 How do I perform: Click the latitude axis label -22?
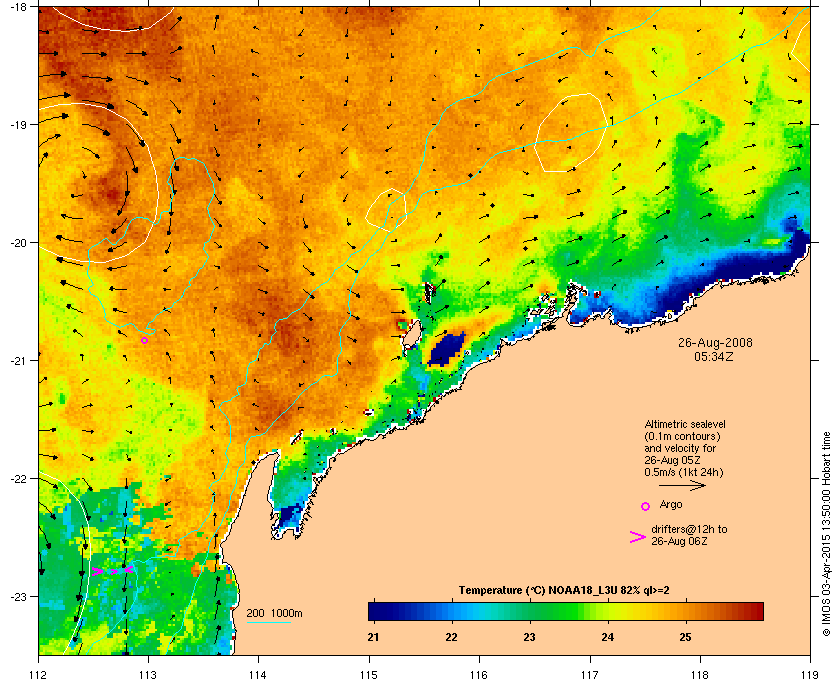click(17, 479)
